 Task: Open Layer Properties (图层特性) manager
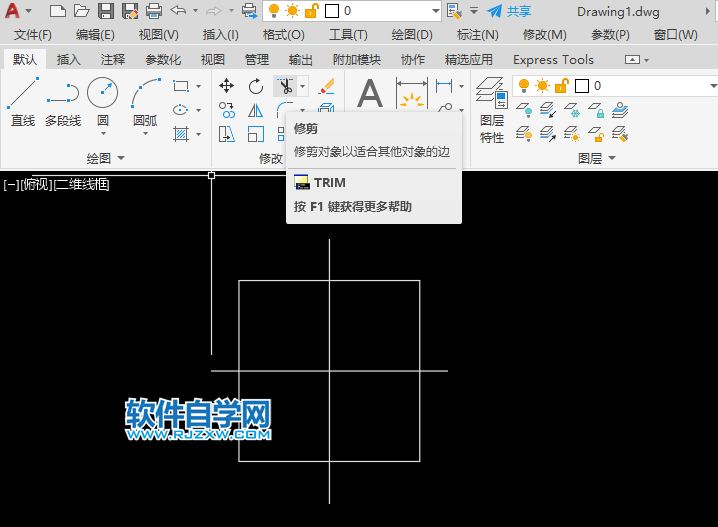point(492,110)
